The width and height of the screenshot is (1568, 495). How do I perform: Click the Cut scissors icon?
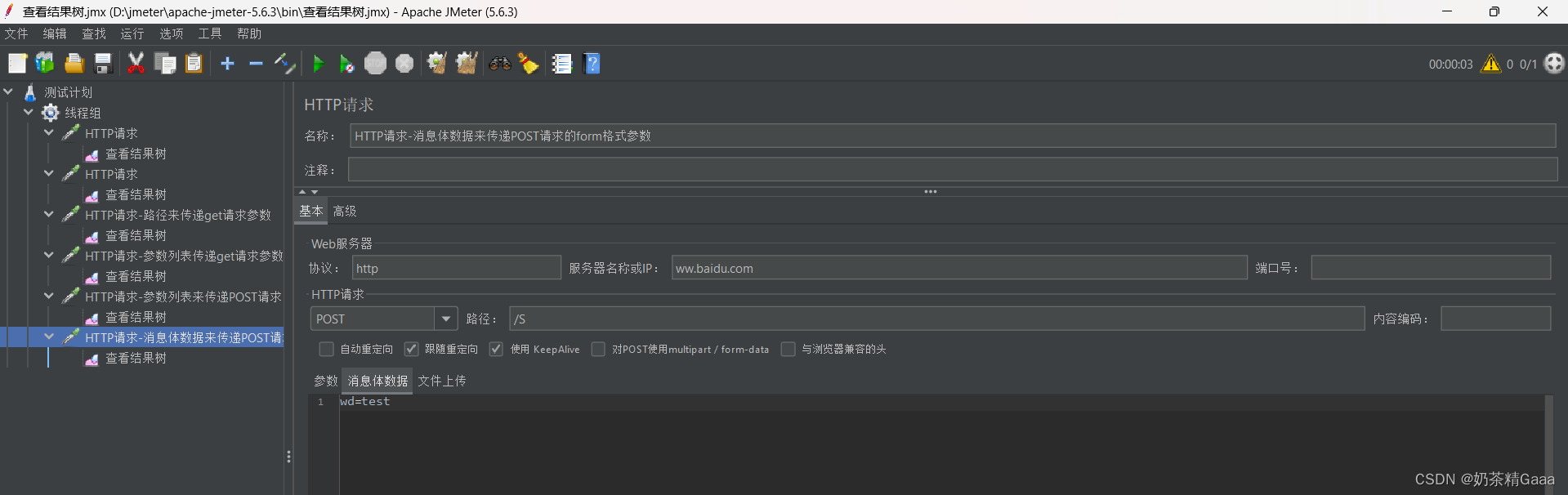(136, 64)
